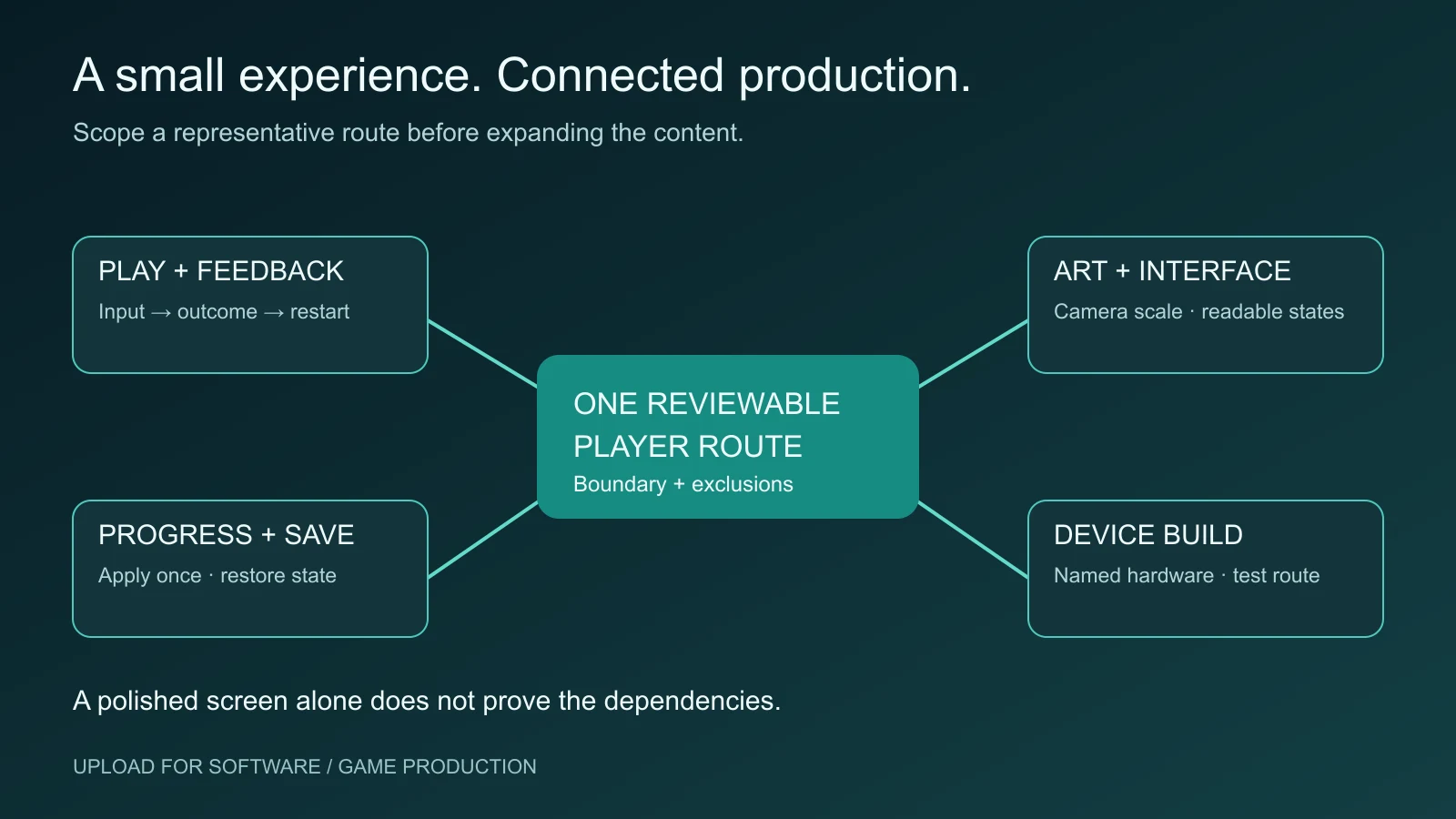
Task: Click 'Boundary + exclusions' text
Action: pyautogui.click(x=683, y=484)
